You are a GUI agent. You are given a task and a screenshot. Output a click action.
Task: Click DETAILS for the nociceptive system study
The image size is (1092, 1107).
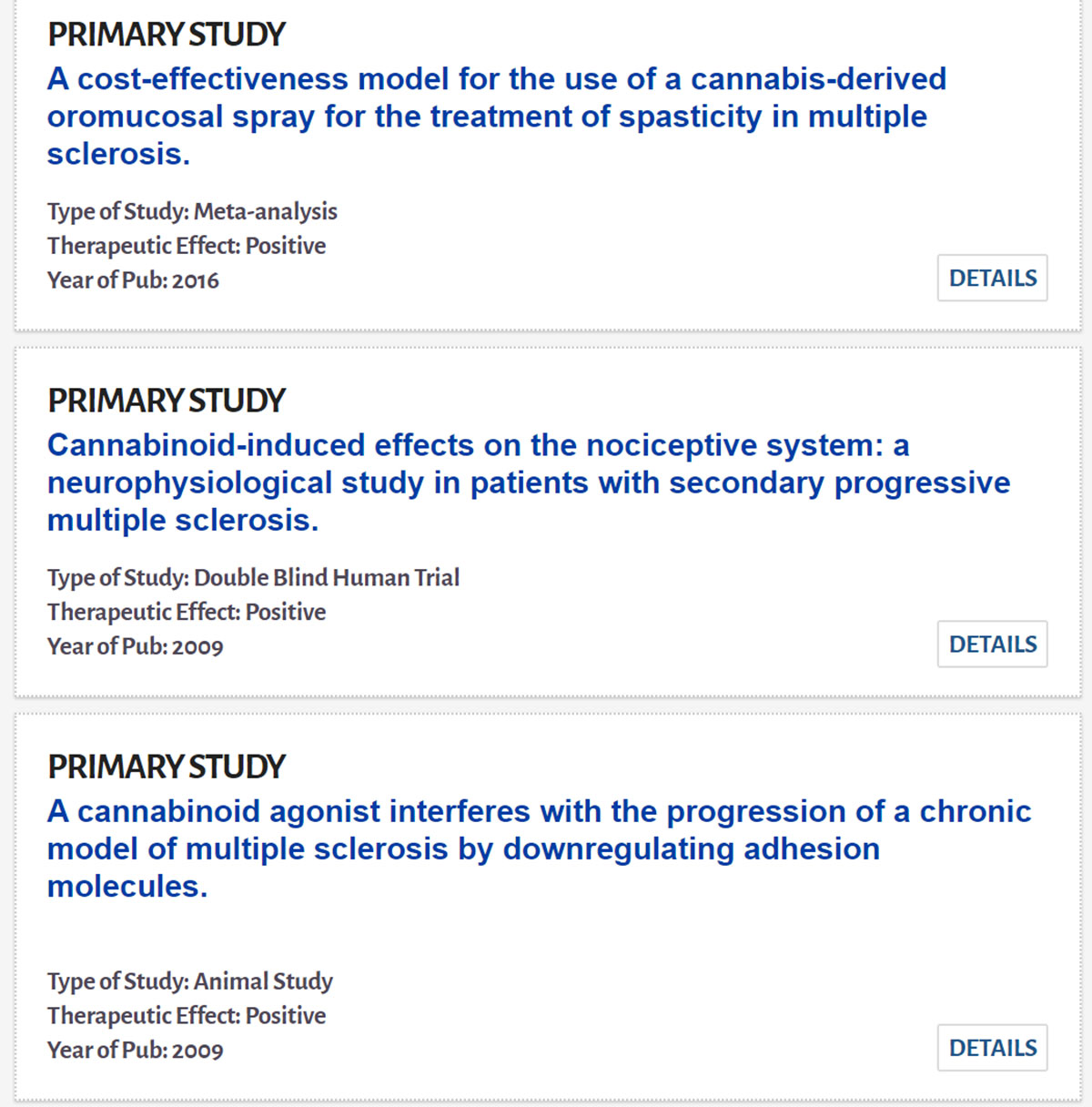click(x=992, y=644)
